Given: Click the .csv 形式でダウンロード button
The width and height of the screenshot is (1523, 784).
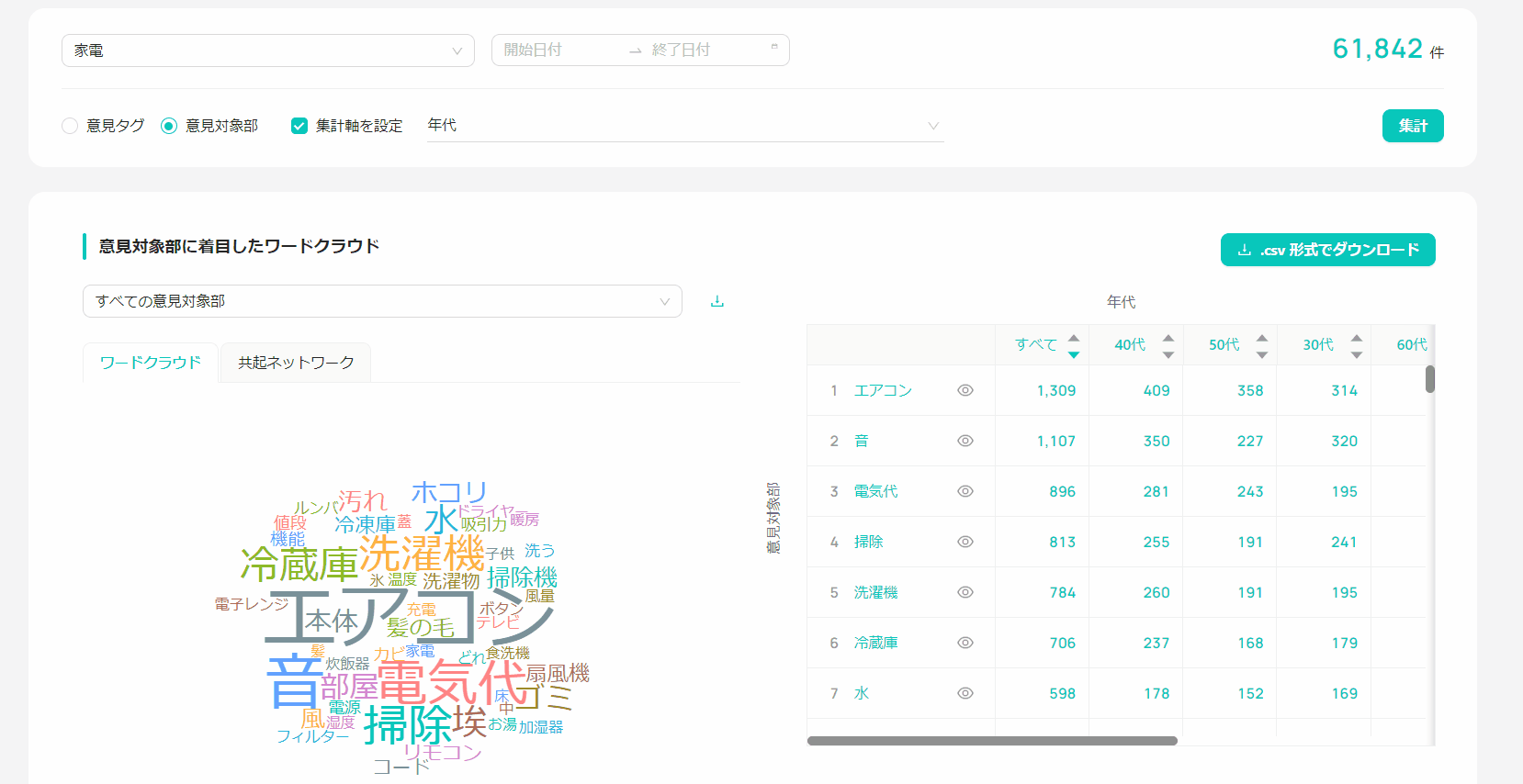Looking at the screenshot, I should (1327, 250).
